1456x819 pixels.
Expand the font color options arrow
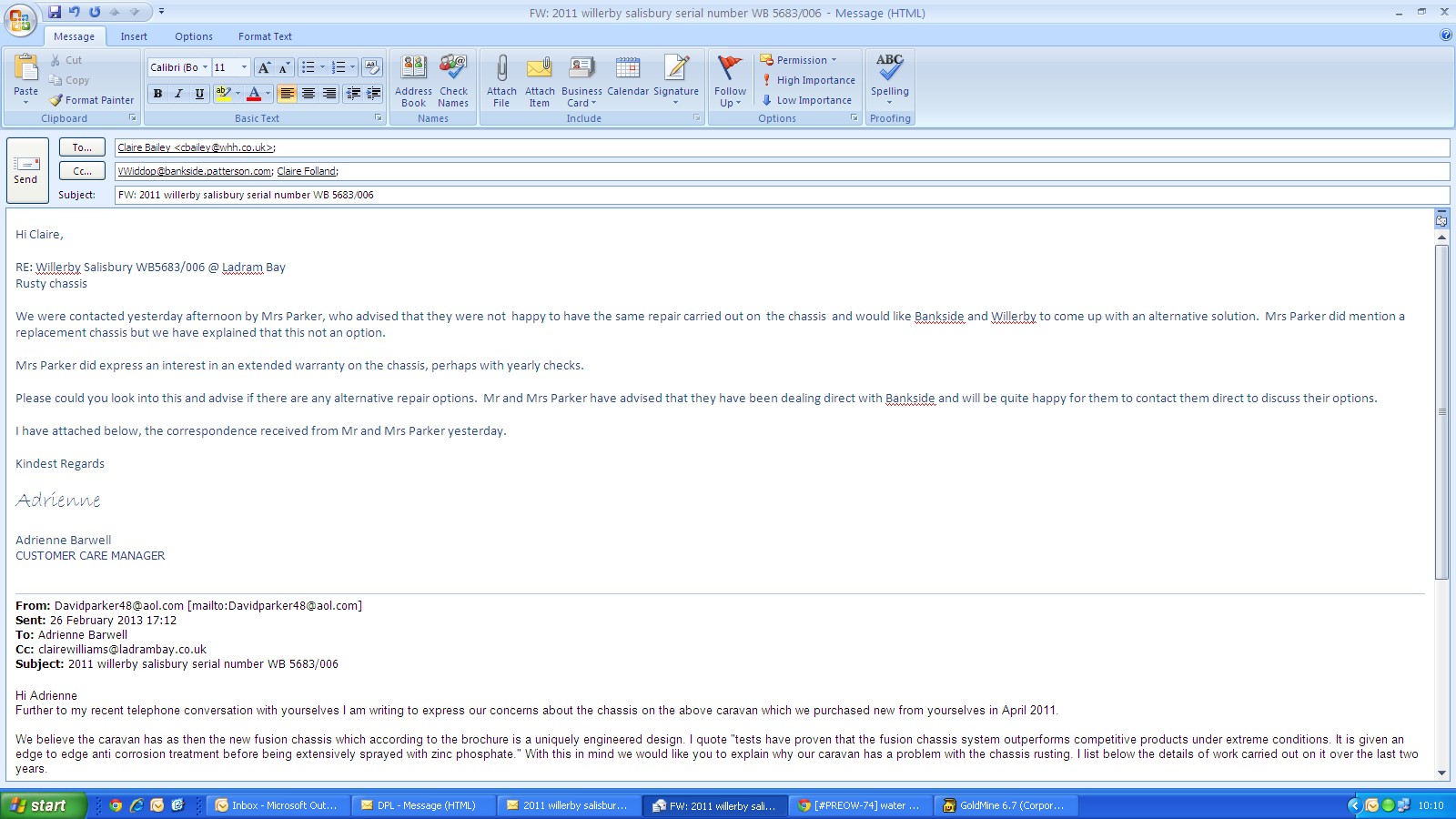268,94
